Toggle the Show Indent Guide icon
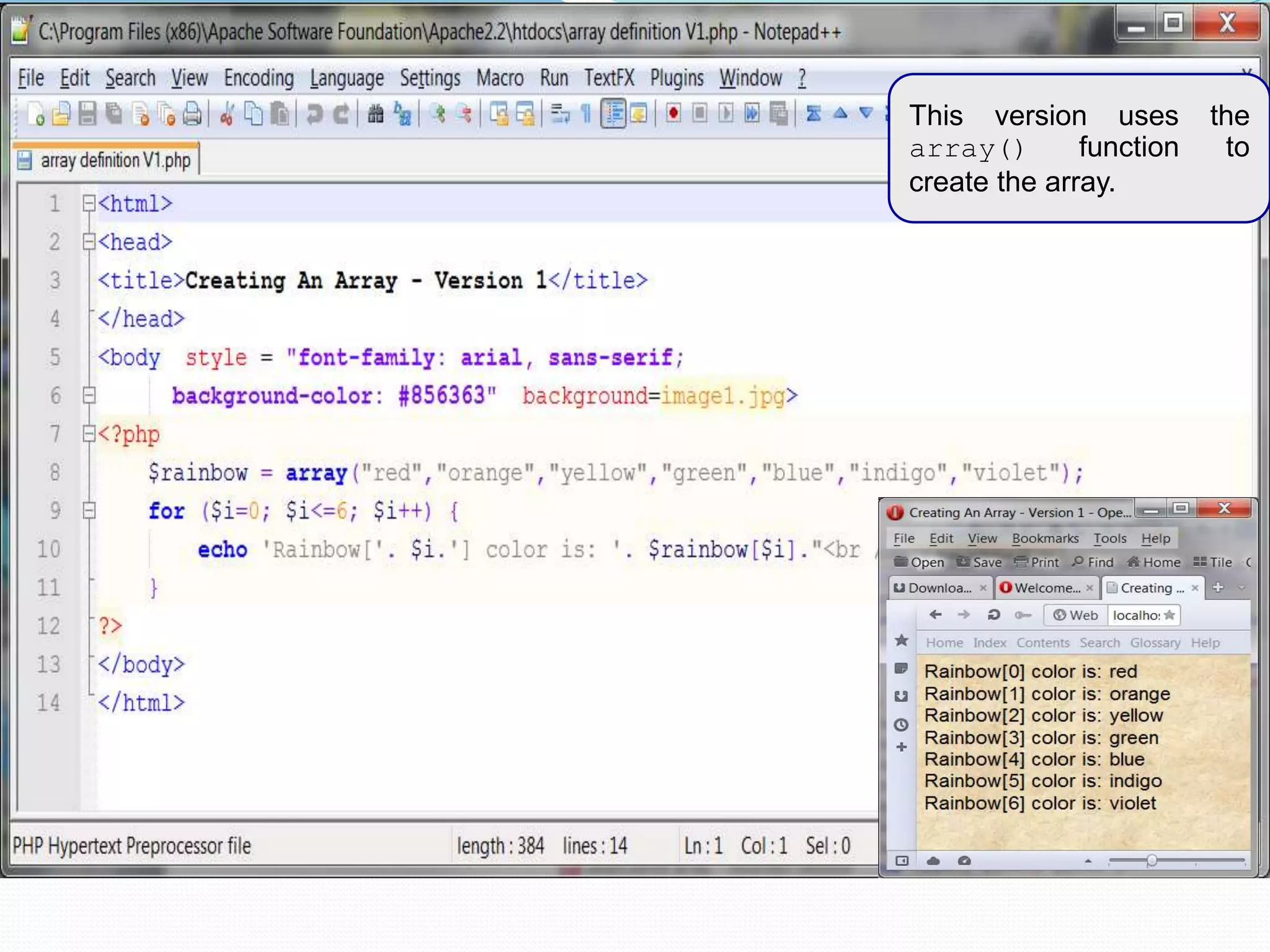The width and height of the screenshot is (1270, 952). point(613,115)
